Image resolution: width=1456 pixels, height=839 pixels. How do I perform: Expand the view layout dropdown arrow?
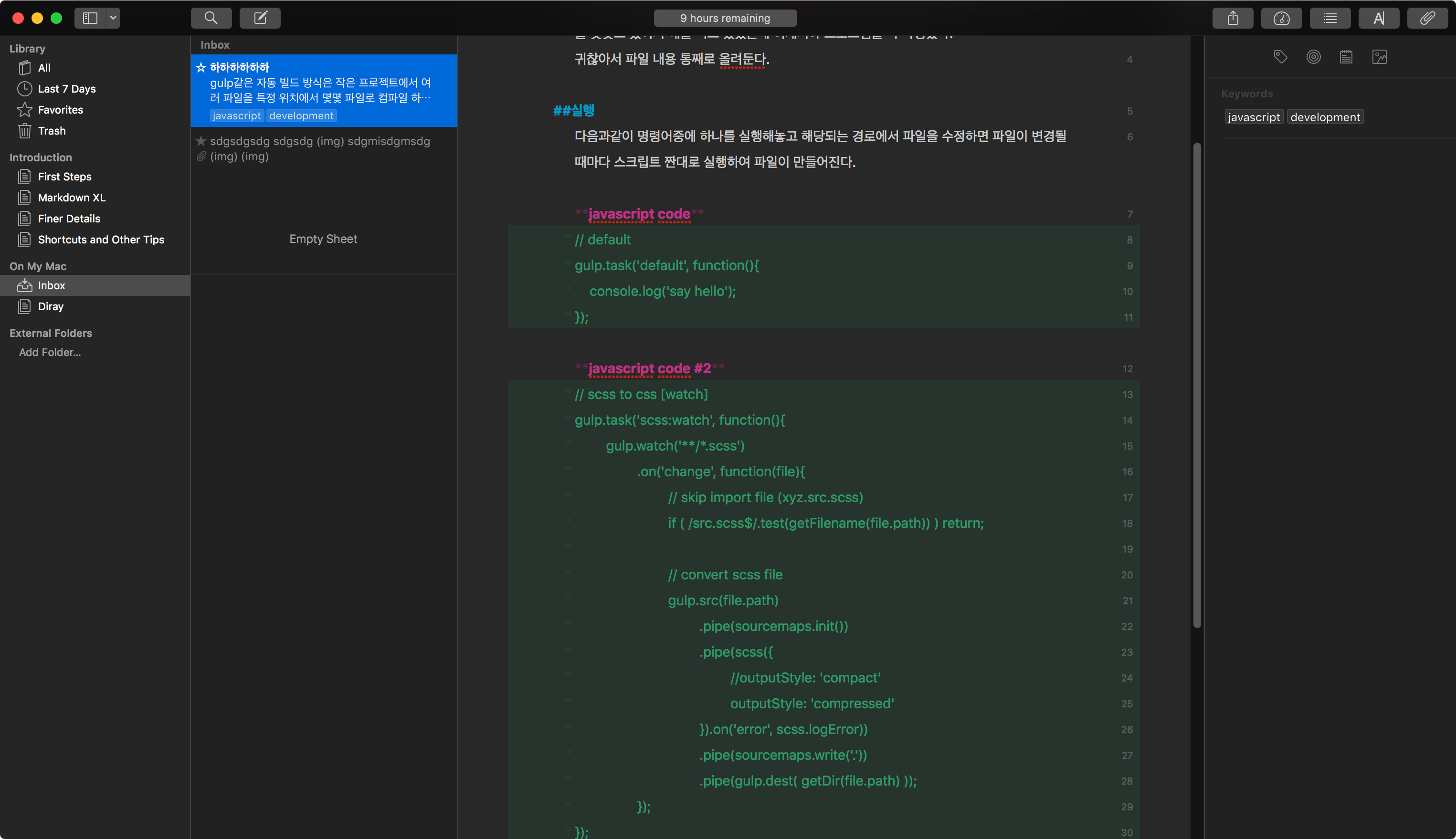coord(113,18)
